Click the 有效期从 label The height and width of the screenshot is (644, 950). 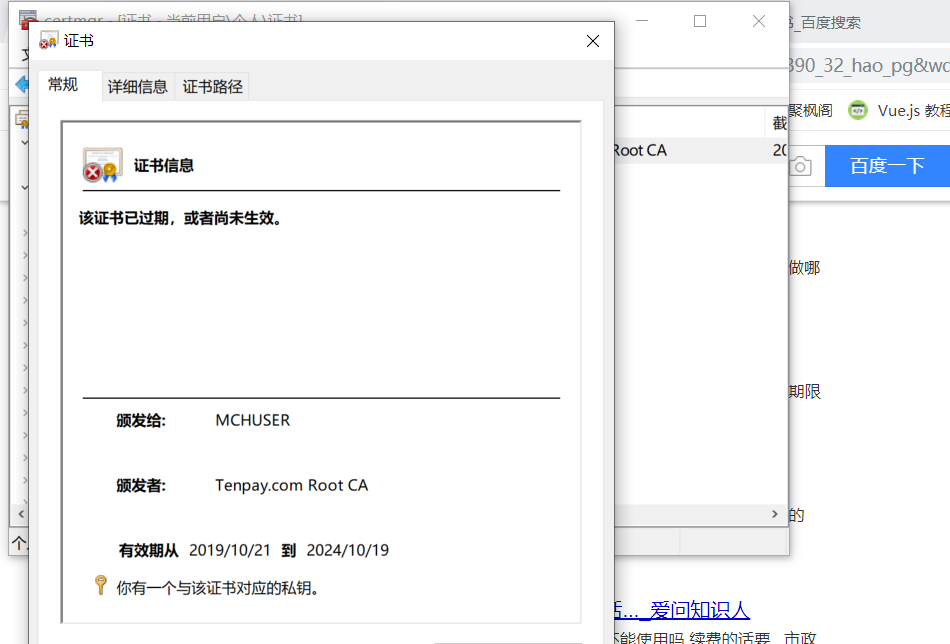148,551
